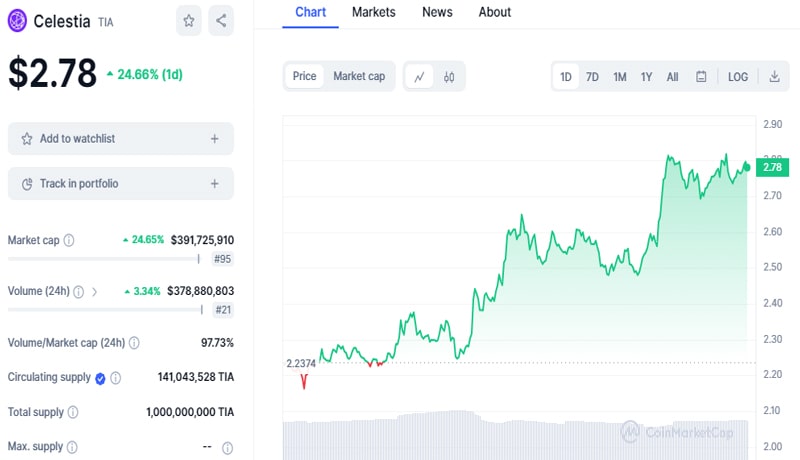Screen dimensions: 800x460
Task: Switch to line chart view
Action: pos(419,77)
